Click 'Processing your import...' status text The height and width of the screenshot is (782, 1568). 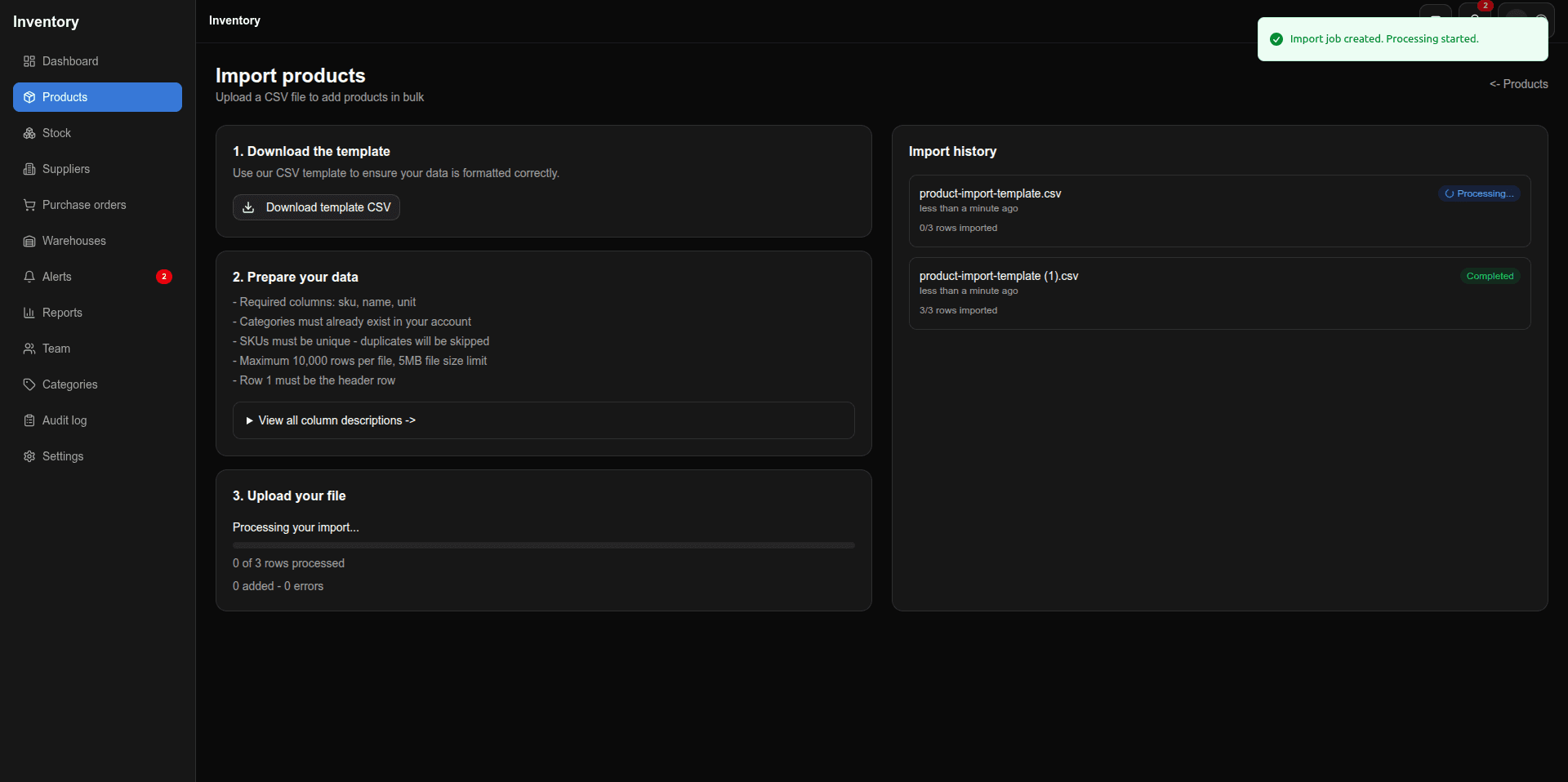coord(296,527)
